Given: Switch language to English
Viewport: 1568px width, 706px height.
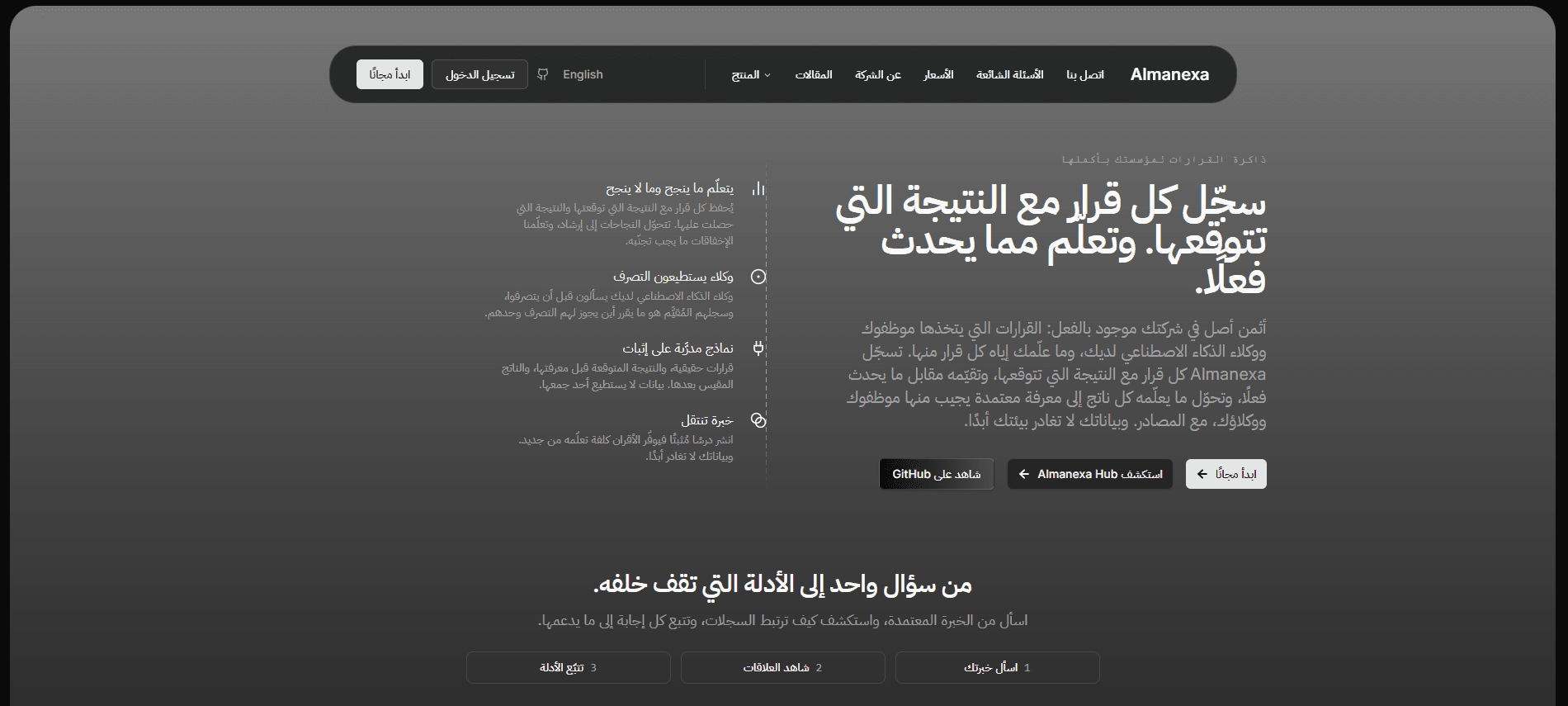Looking at the screenshot, I should click(583, 74).
